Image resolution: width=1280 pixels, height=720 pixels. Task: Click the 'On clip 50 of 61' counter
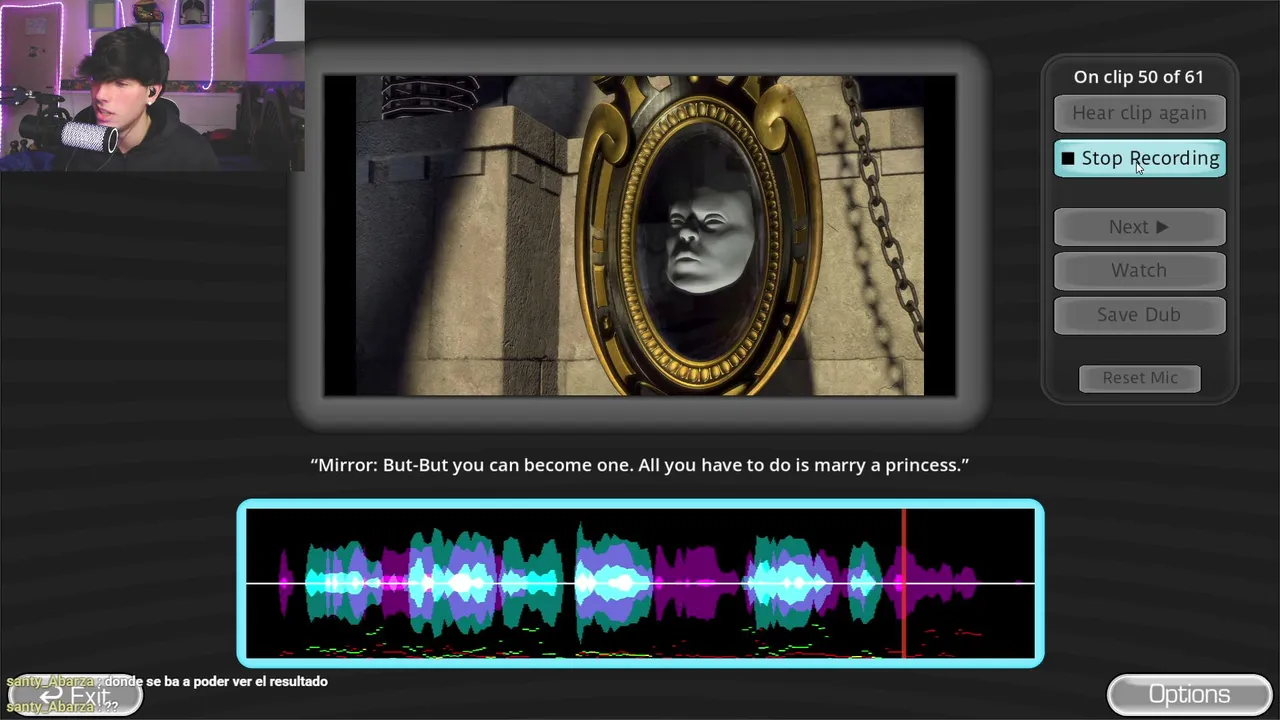(1139, 77)
